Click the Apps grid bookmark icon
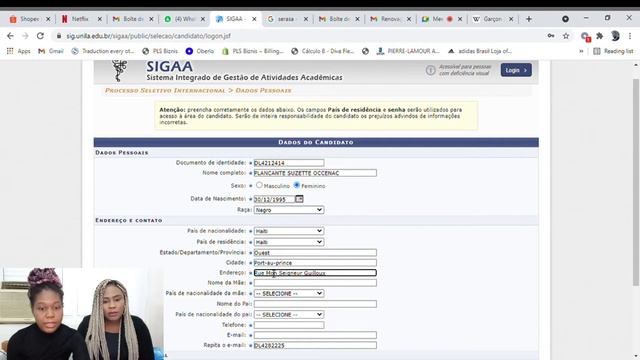This screenshot has width=640, height=360. tap(10, 51)
